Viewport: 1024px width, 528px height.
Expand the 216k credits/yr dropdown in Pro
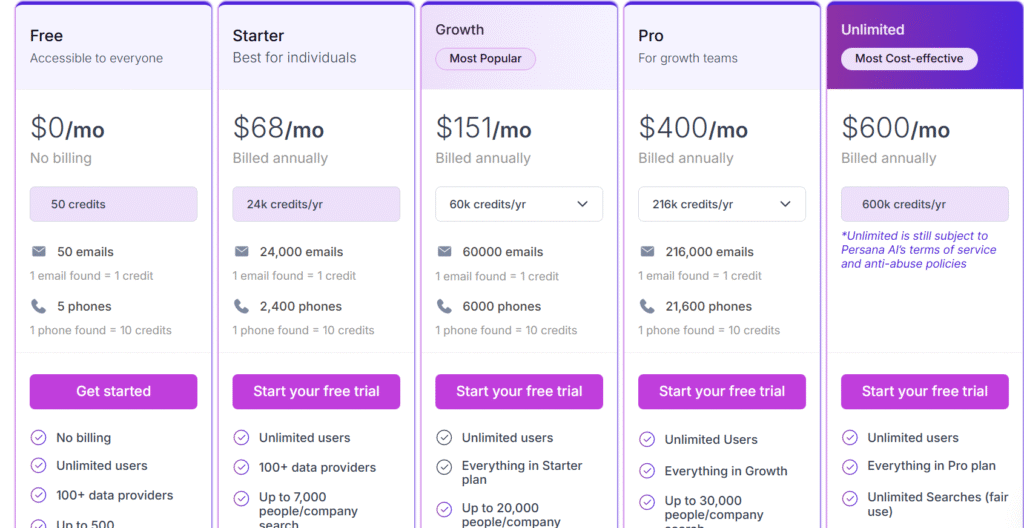(722, 204)
